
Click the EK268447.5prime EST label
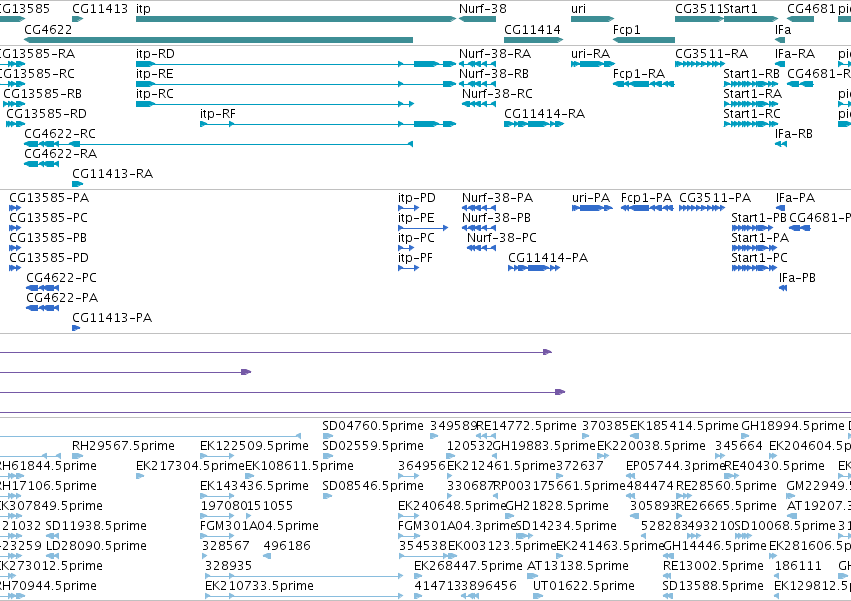468,566
